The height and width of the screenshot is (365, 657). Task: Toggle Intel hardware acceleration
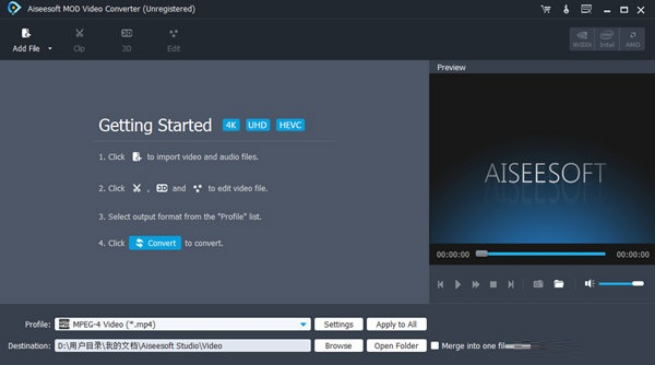(607, 39)
